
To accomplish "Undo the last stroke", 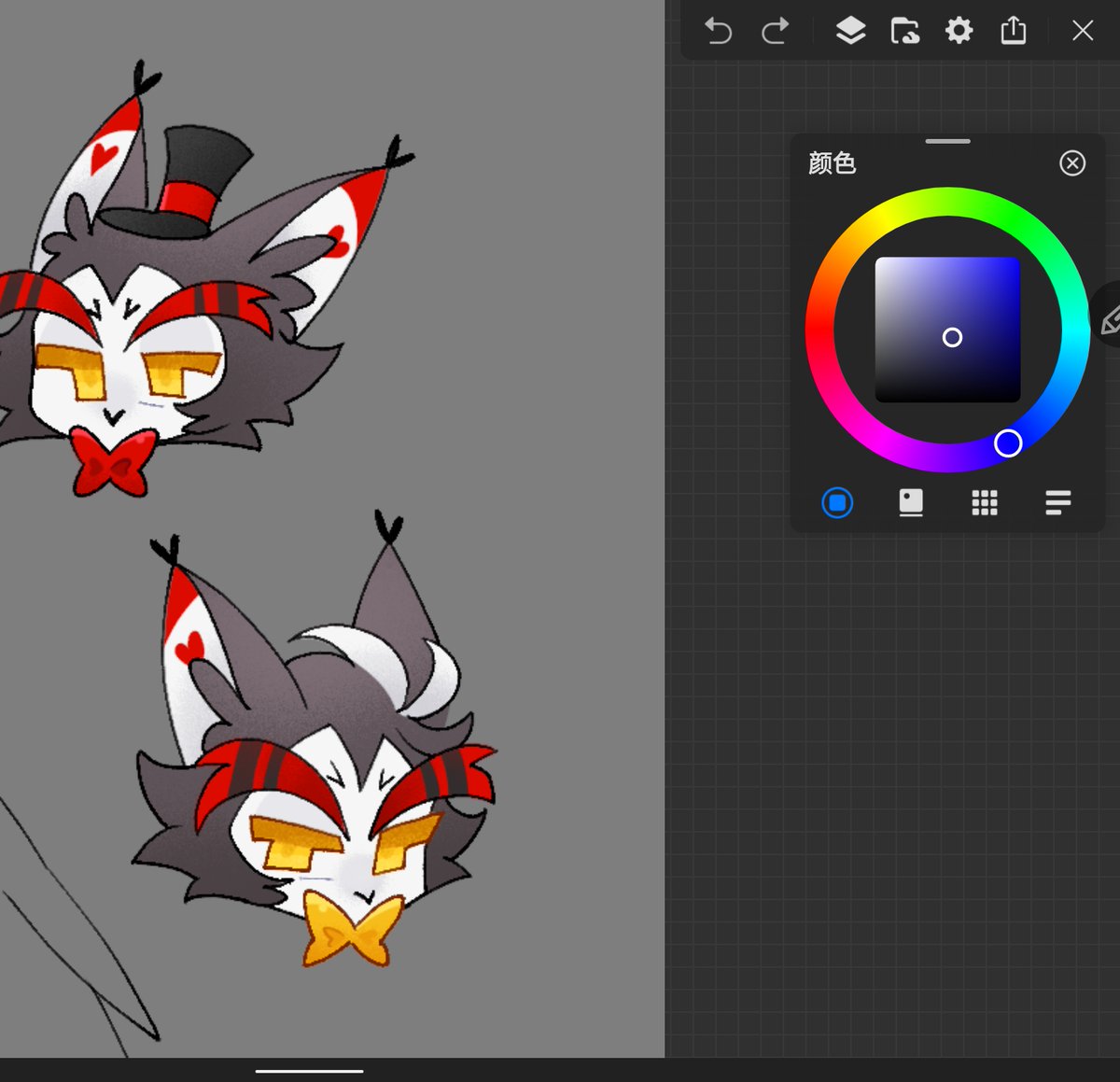I will (x=718, y=31).
